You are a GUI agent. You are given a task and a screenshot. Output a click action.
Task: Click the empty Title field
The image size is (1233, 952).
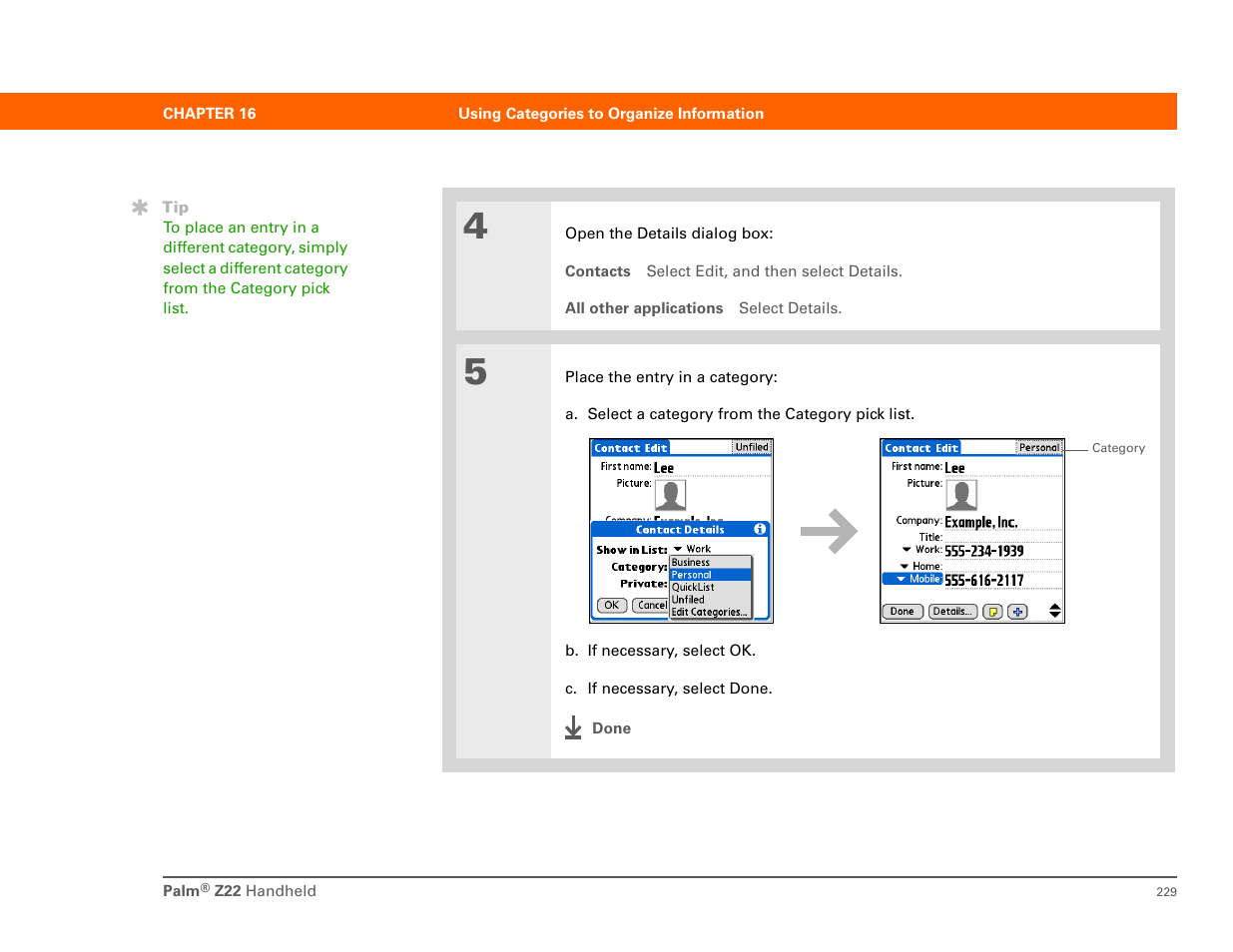click(x=1002, y=537)
